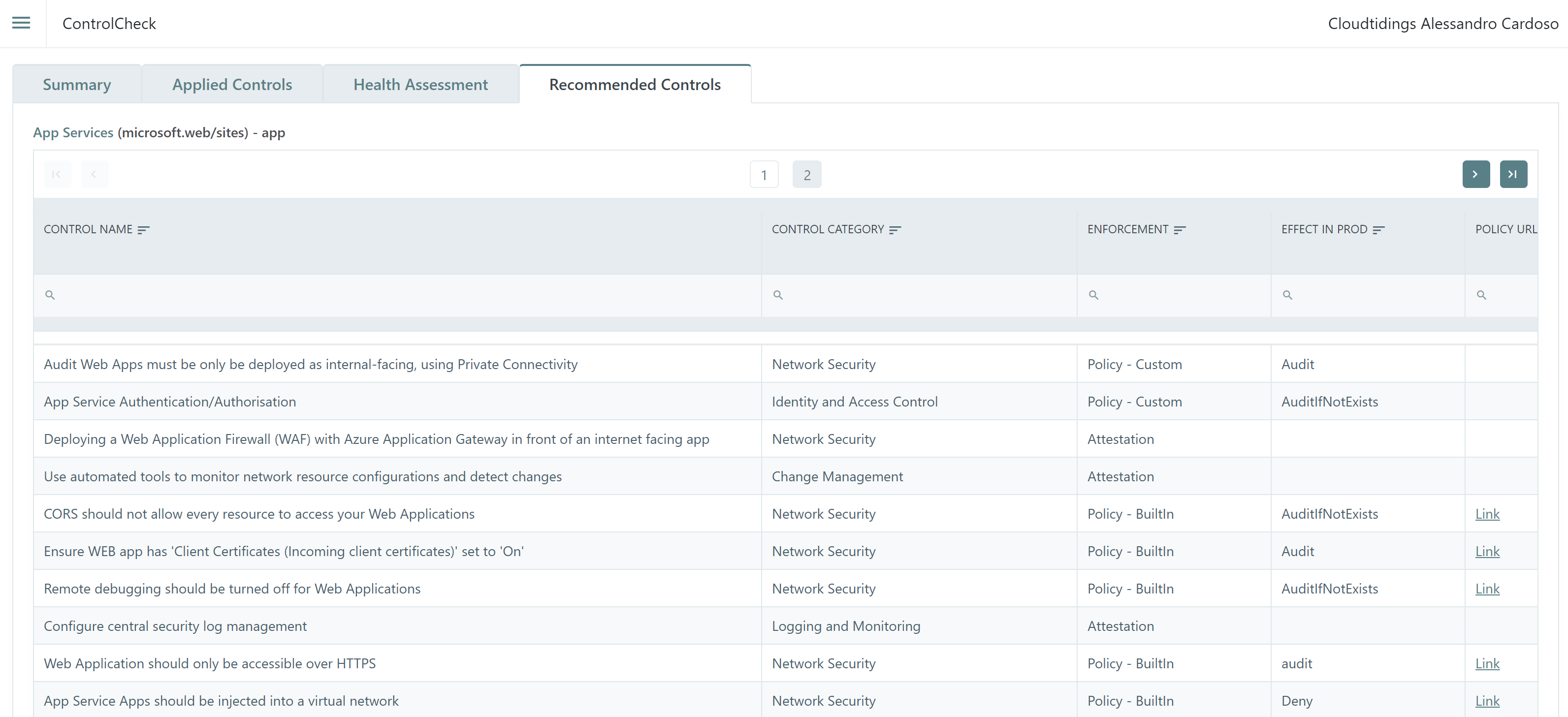Switch to Health Assessment tab
This screenshot has width=1568, height=717.
point(420,85)
